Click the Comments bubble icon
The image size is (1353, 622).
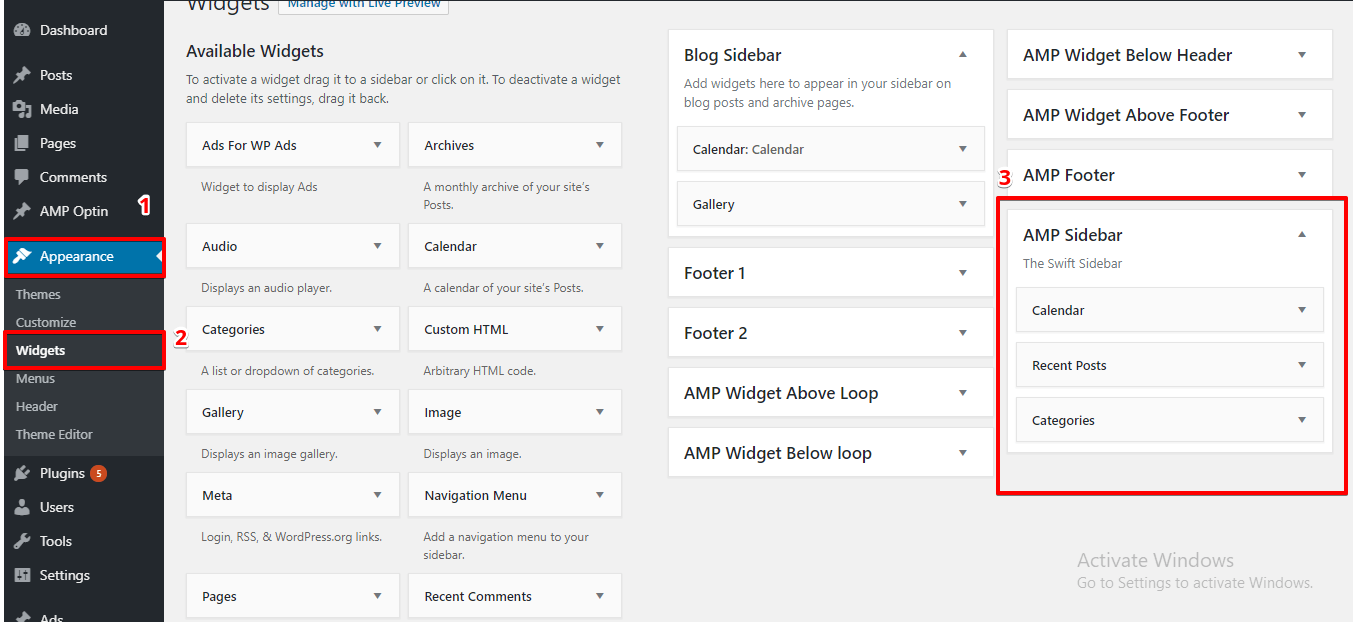pyautogui.click(x=24, y=176)
